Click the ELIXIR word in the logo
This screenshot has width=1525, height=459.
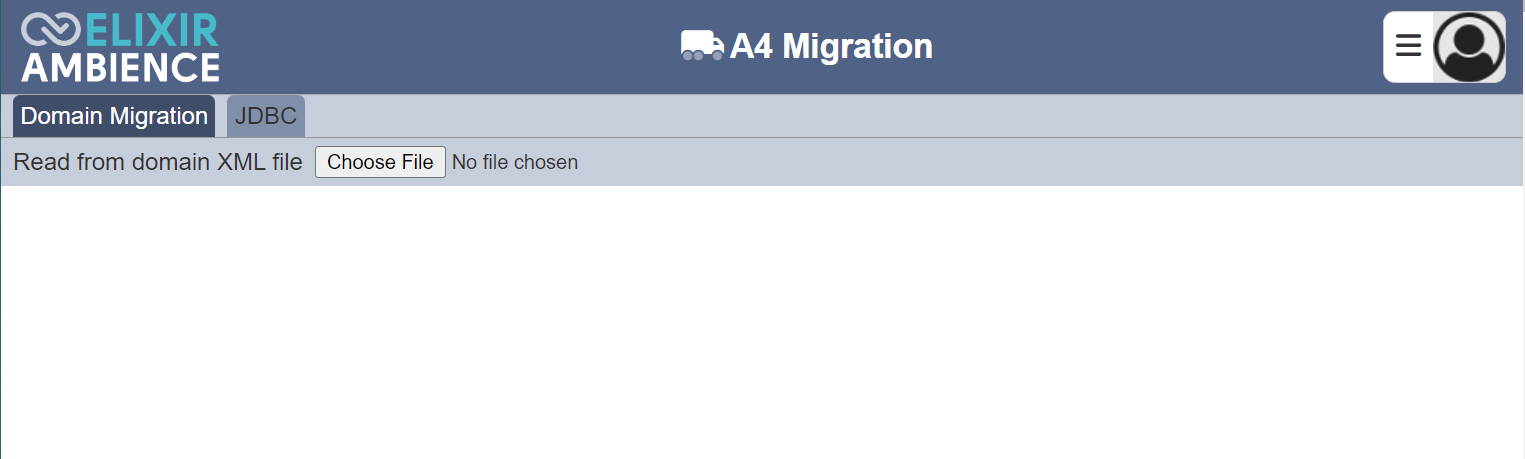[x=151, y=30]
